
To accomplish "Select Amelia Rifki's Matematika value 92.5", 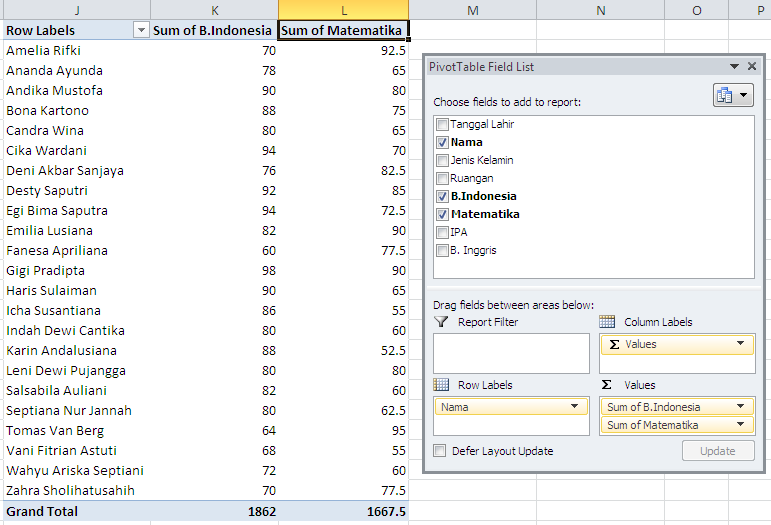I will click(343, 51).
